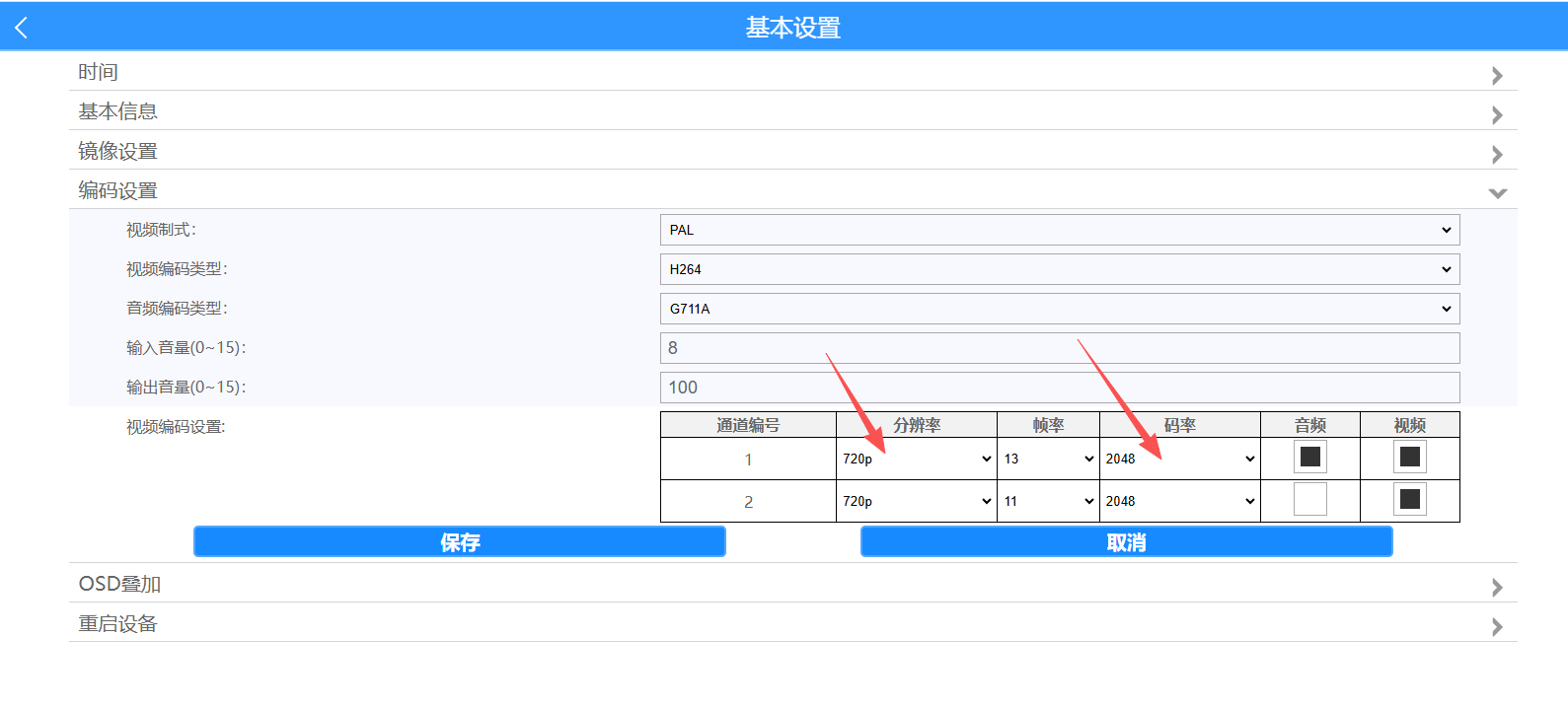This screenshot has width=1568, height=709.
Task: Open channel 1 resolution 720p dropdown
Action: click(x=916, y=459)
